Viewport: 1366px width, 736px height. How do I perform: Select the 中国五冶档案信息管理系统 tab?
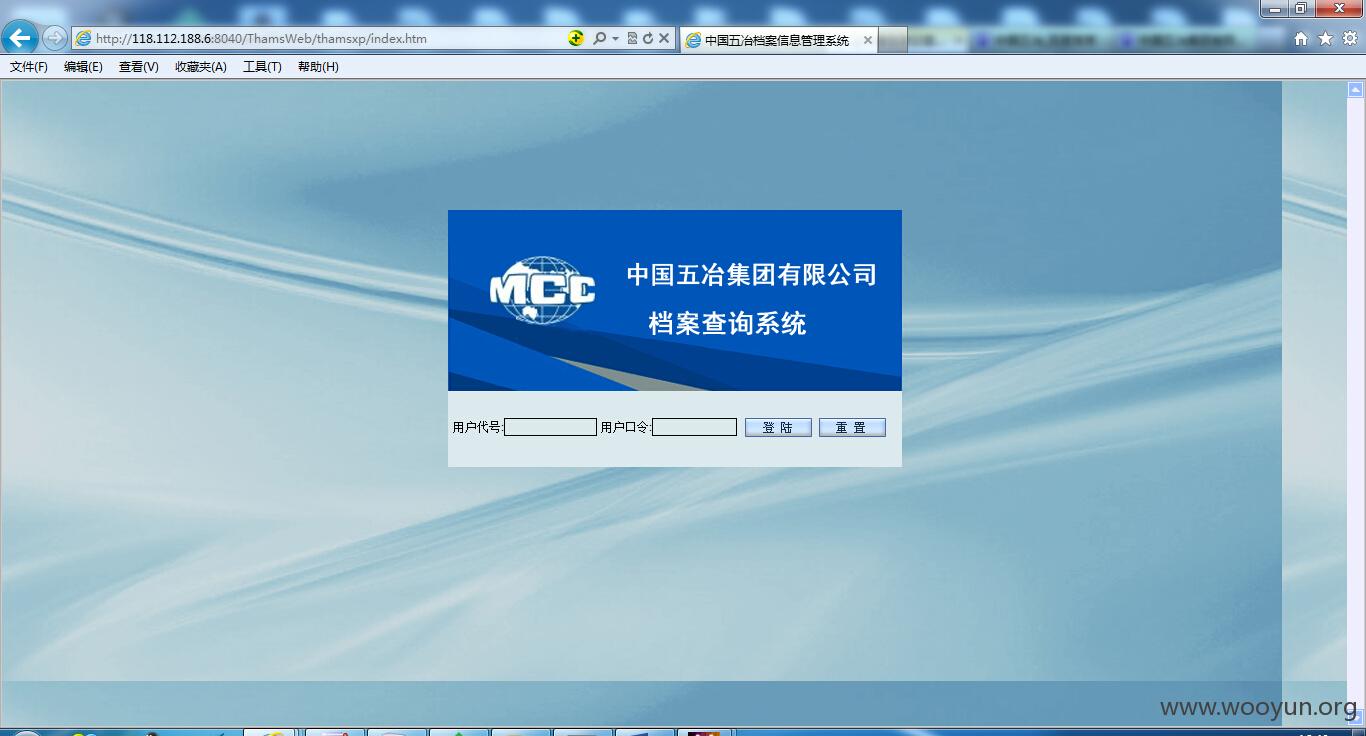pos(777,40)
